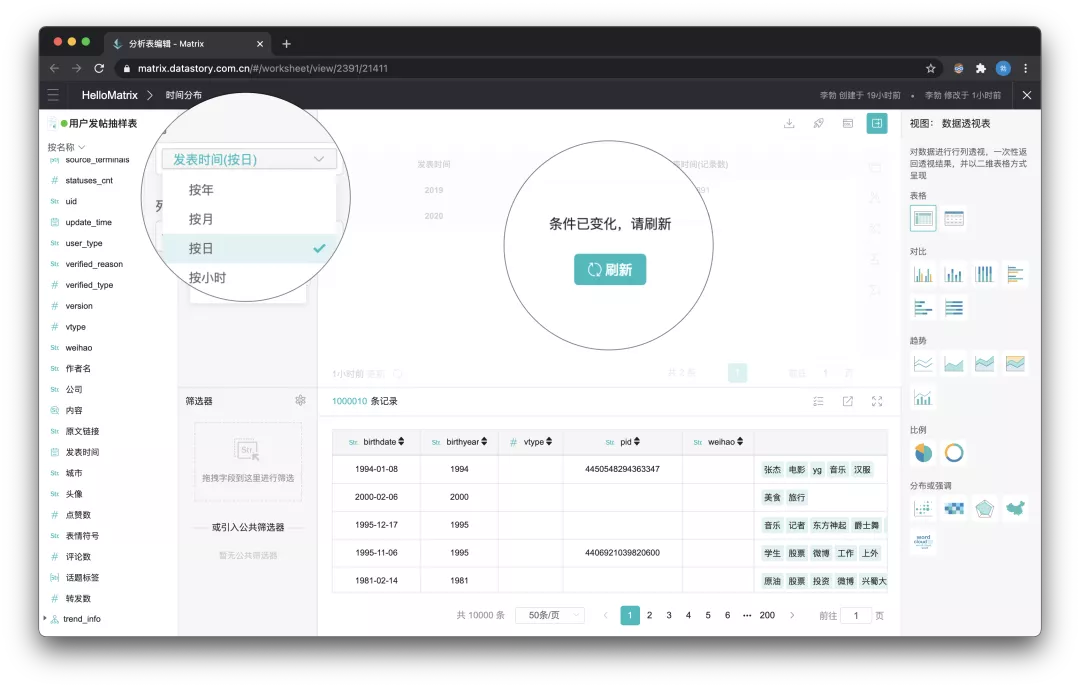Pick the stacked area chart icon
This screenshot has width=1080, height=688.
(984, 364)
